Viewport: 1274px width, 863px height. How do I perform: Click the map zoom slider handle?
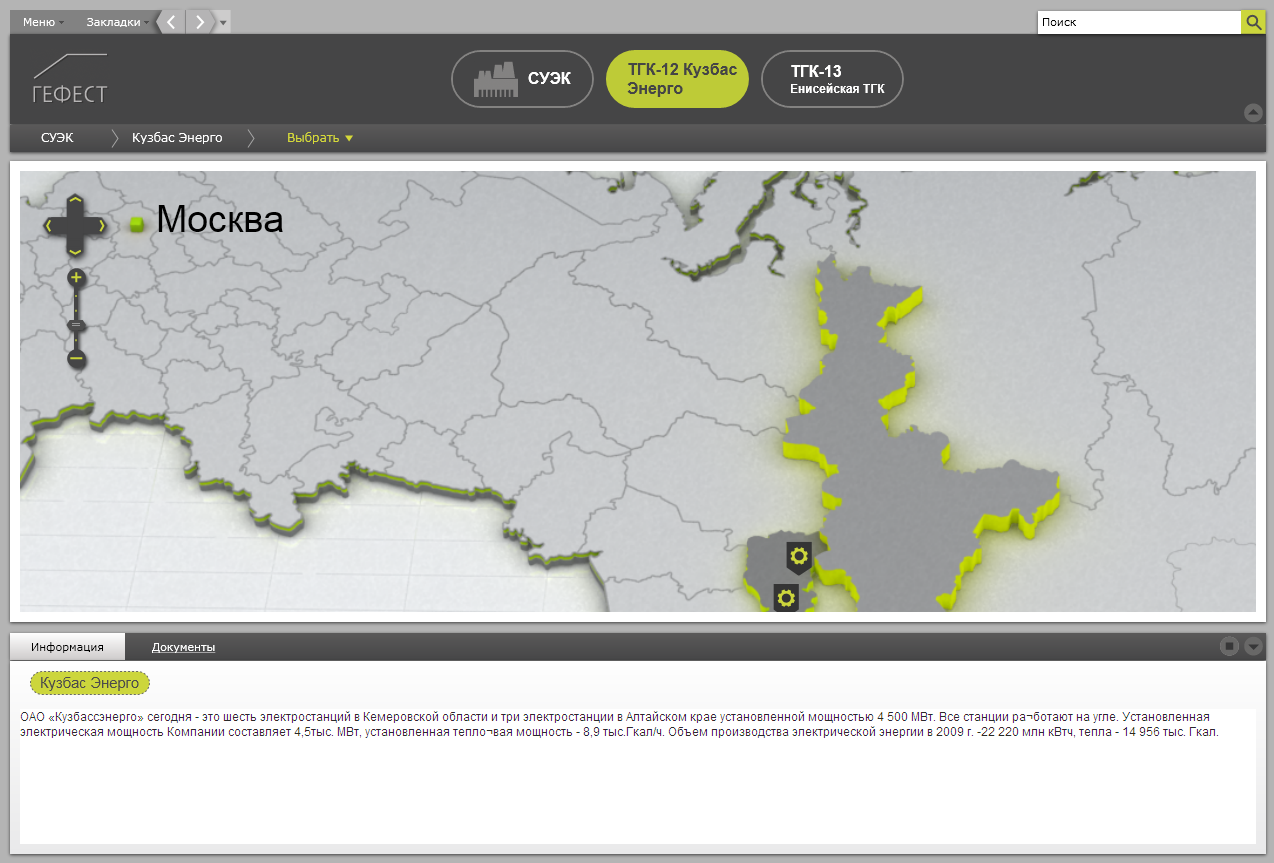point(76,325)
